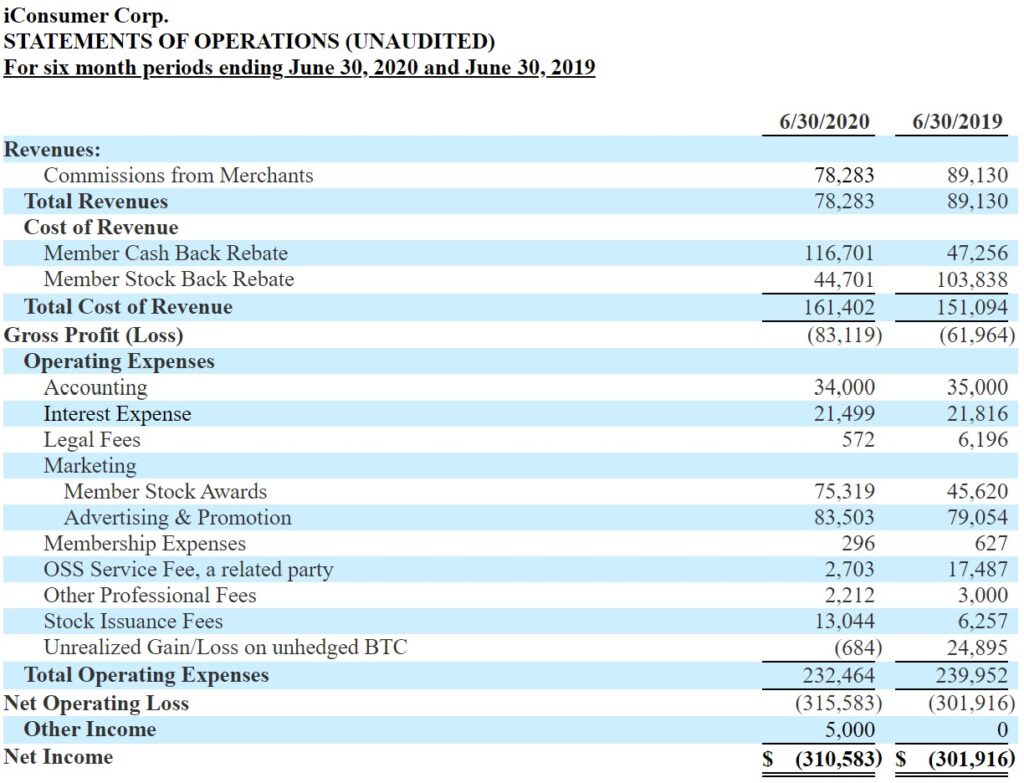Click the 75,319 Member Stock Awards value
This screenshot has height=783, width=1024.
(844, 491)
